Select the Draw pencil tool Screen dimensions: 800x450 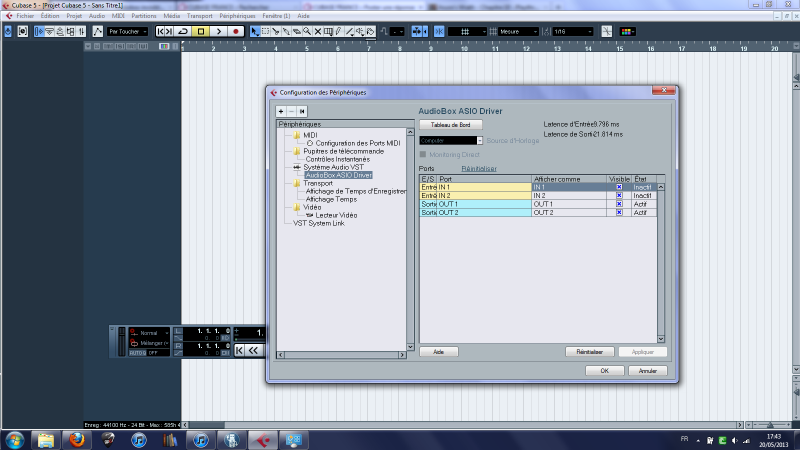tap(338, 32)
